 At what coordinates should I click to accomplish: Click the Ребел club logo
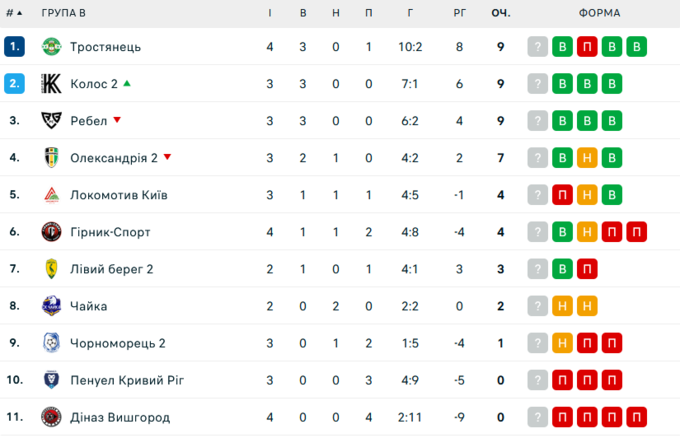51,121
